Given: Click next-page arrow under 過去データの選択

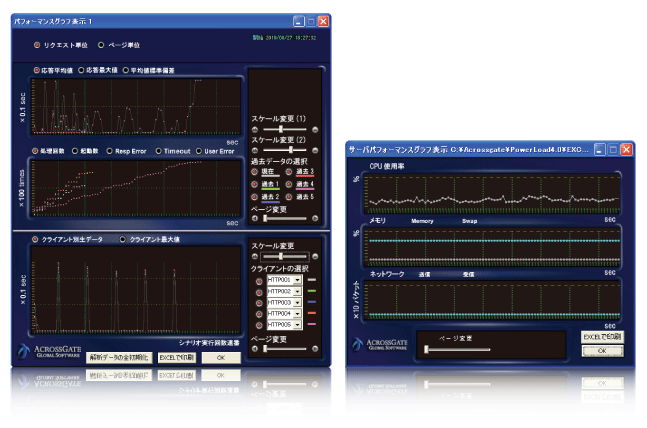Looking at the screenshot, I should pyautogui.click(x=315, y=218).
